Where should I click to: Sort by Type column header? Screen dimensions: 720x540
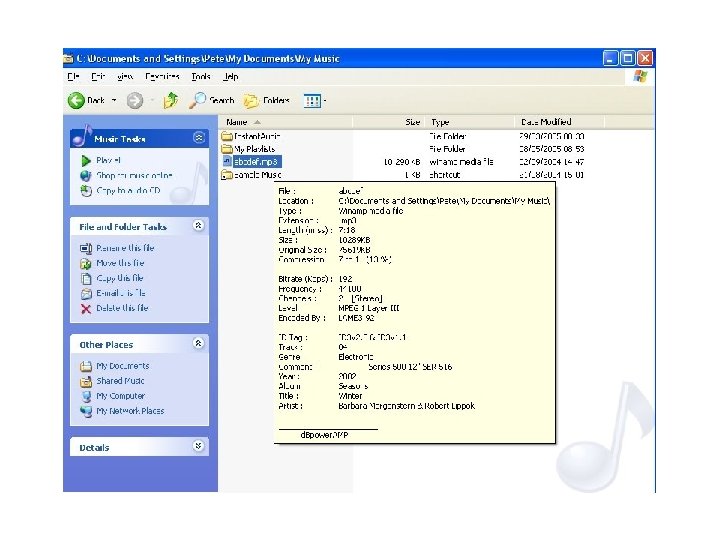pyautogui.click(x=470, y=122)
